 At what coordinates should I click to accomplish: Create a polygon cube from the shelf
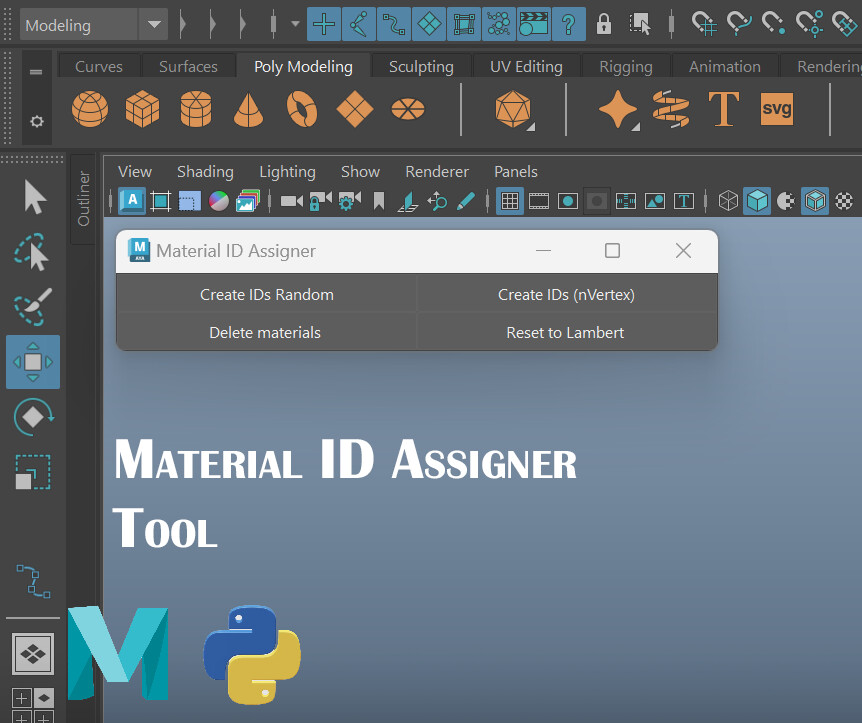click(142, 110)
